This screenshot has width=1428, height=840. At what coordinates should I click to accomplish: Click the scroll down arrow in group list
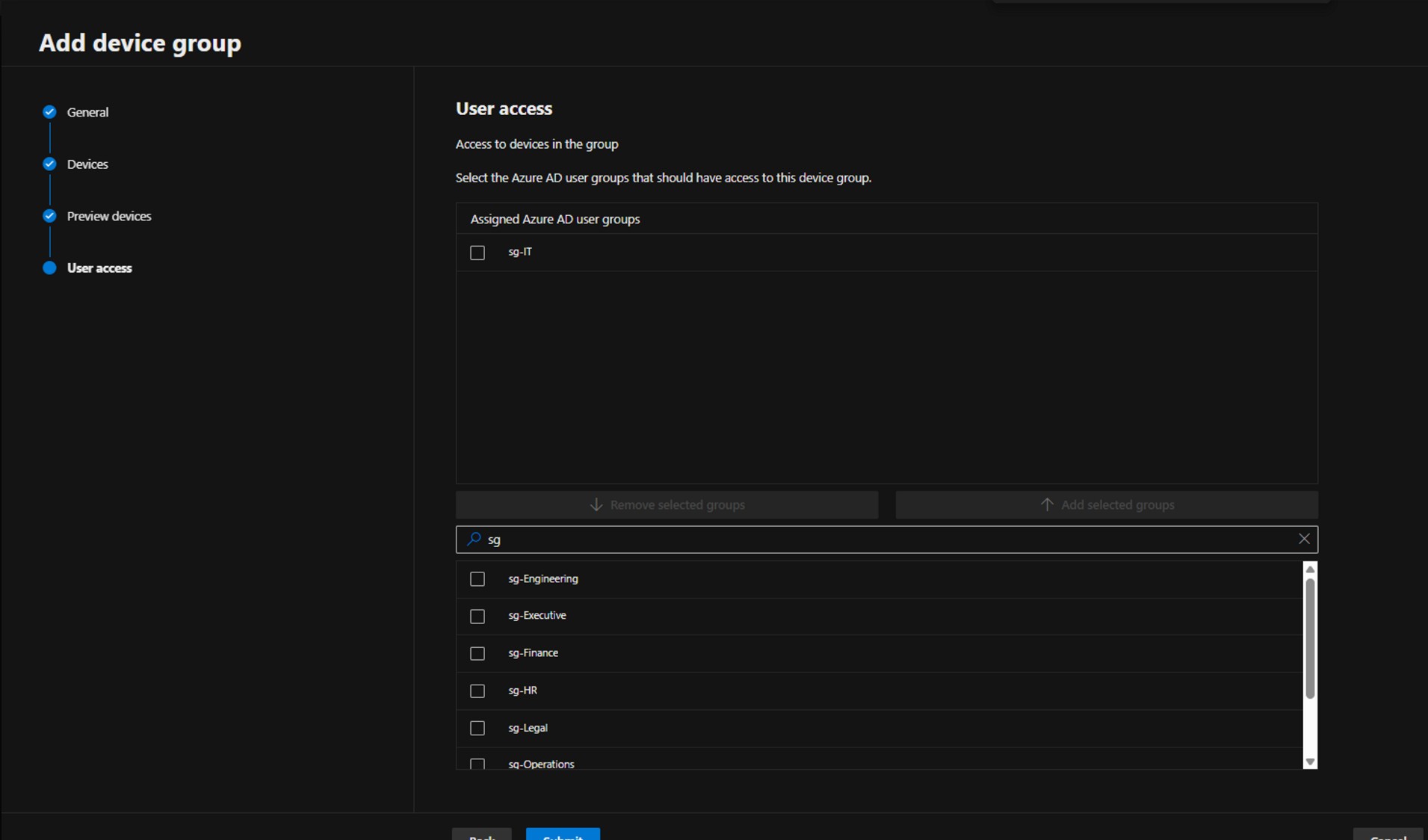point(1310,762)
